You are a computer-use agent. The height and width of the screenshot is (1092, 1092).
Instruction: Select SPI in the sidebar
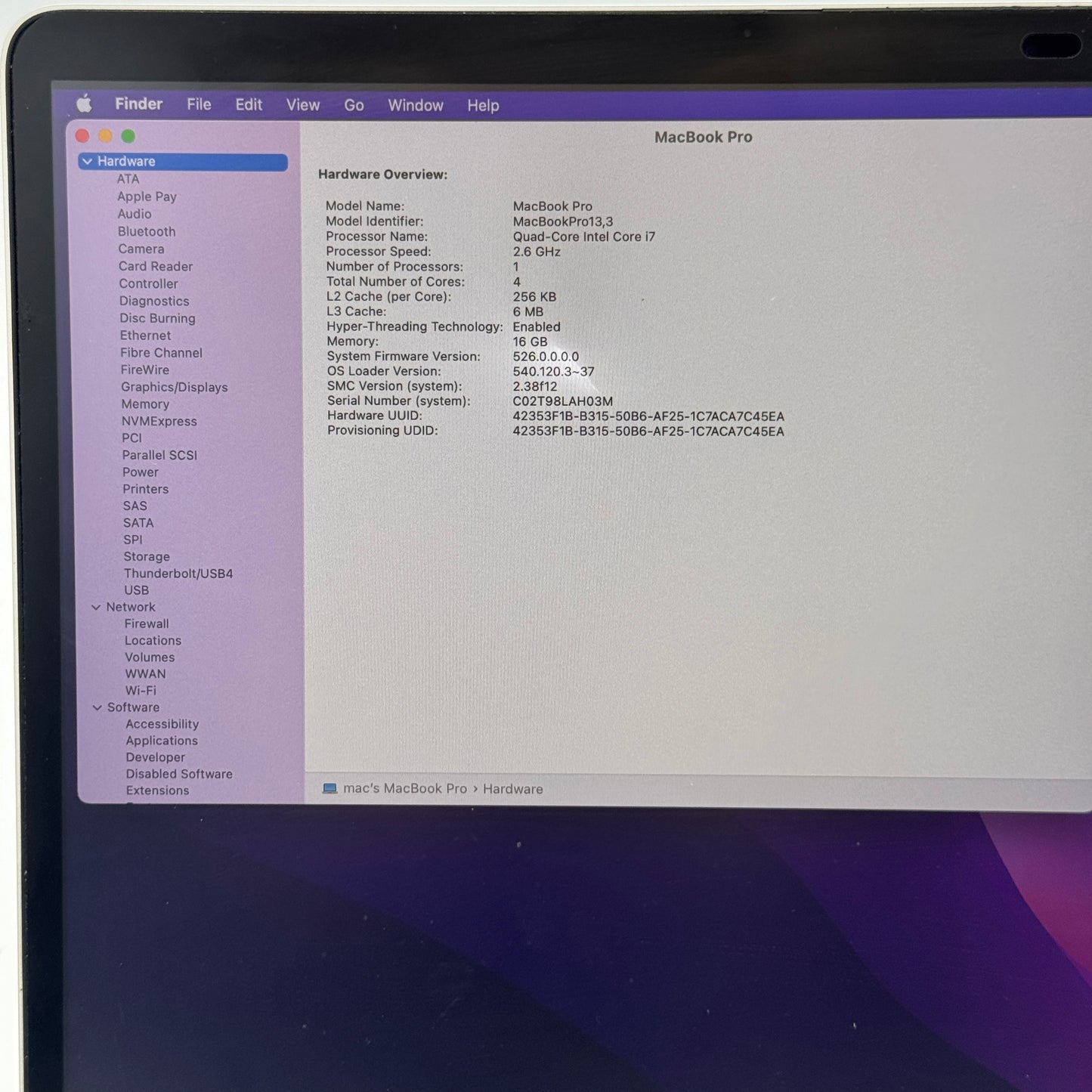pyautogui.click(x=133, y=540)
